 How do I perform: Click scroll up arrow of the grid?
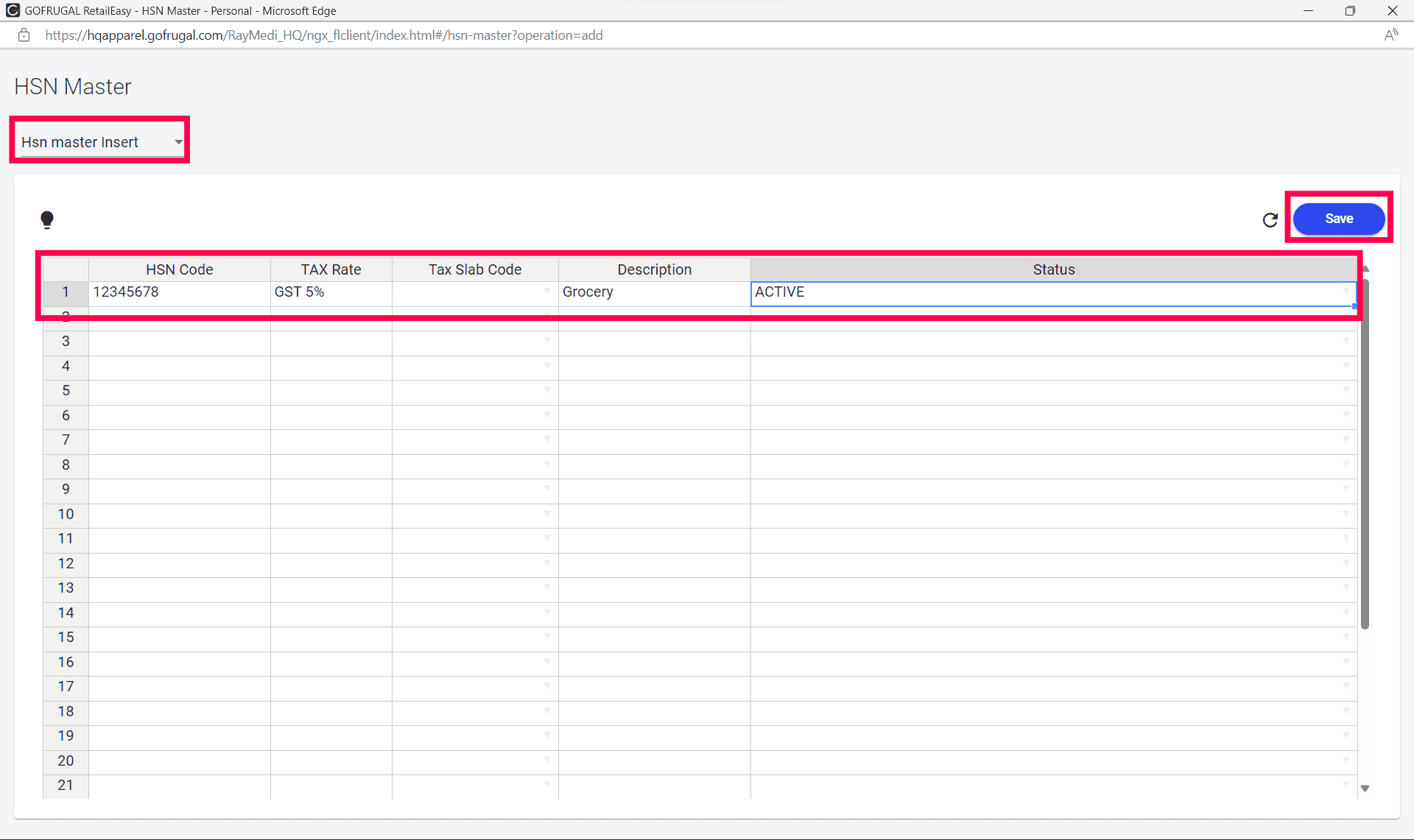(1365, 269)
